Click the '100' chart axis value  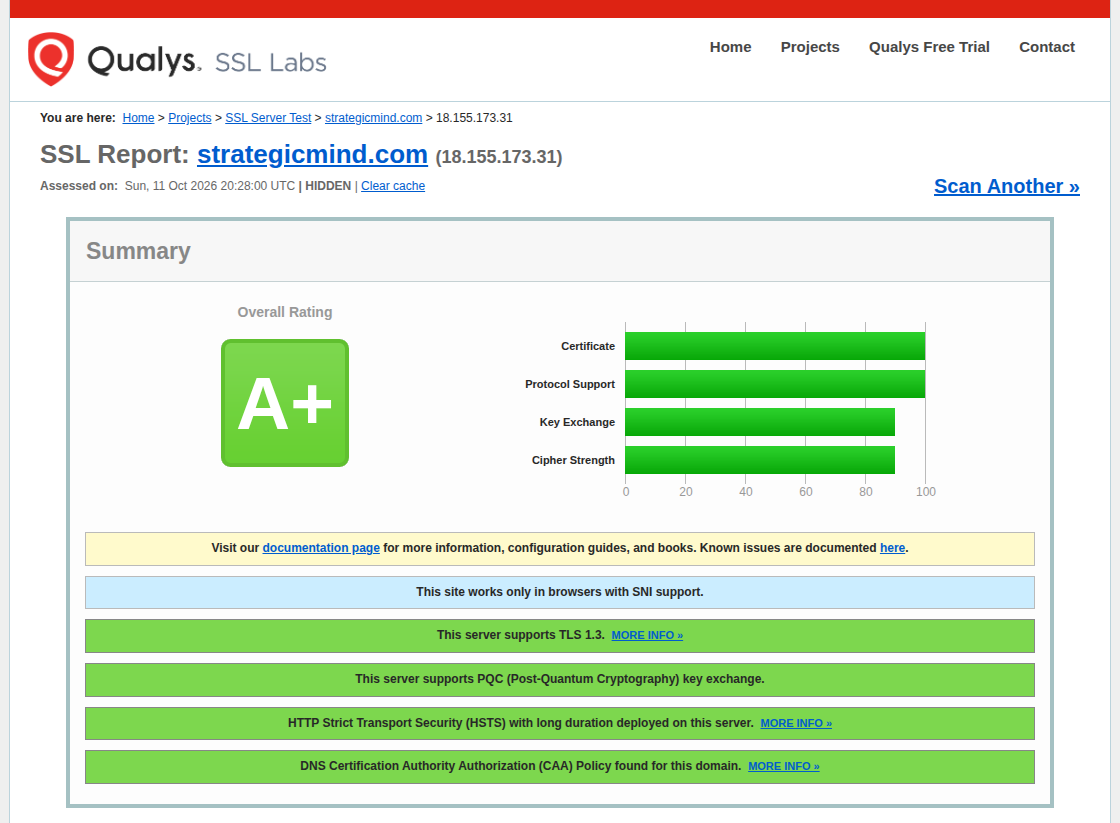tap(926, 492)
